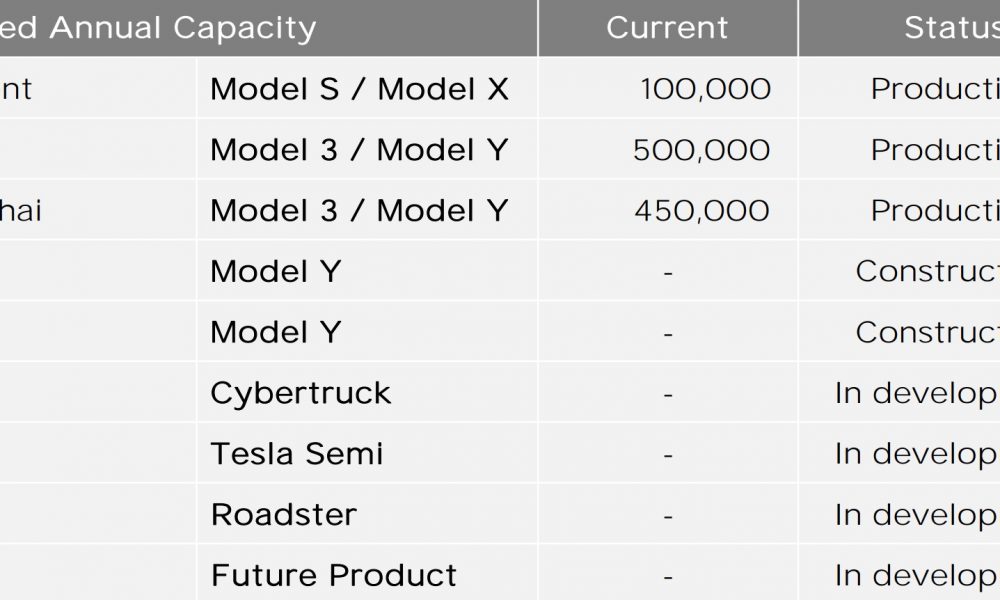The height and width of the screenshot is (600, 1000).
Task: Select the 450,000 capacity value
Action: [x=702, y=210]
